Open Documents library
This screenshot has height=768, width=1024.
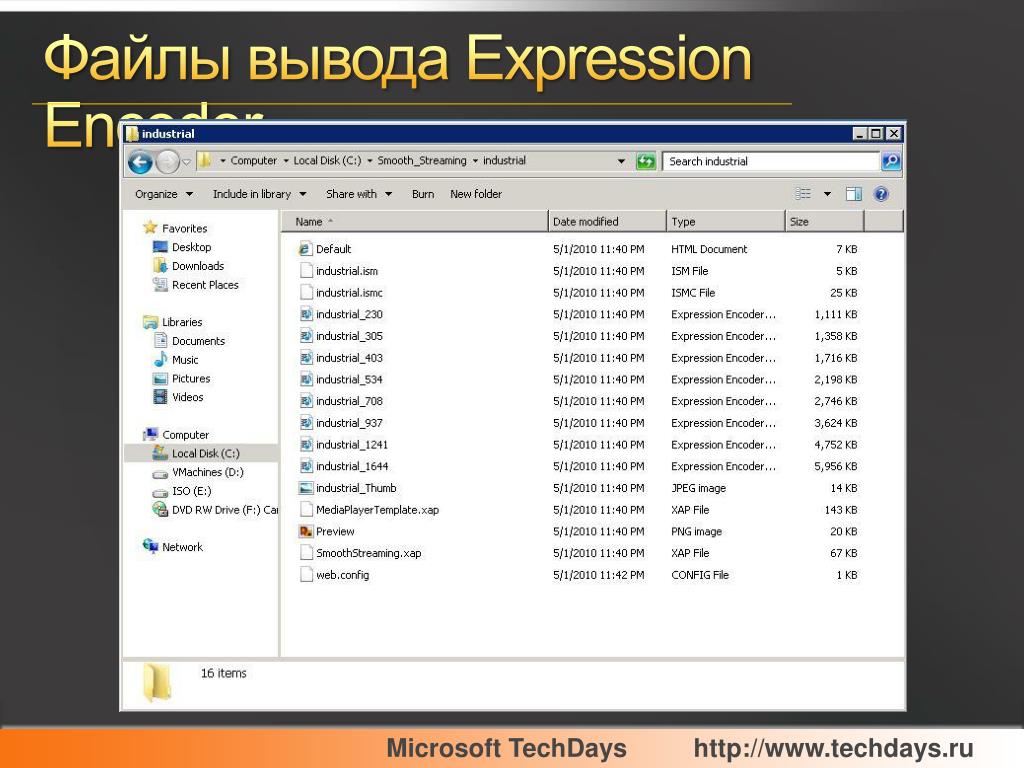pos(198,341)
